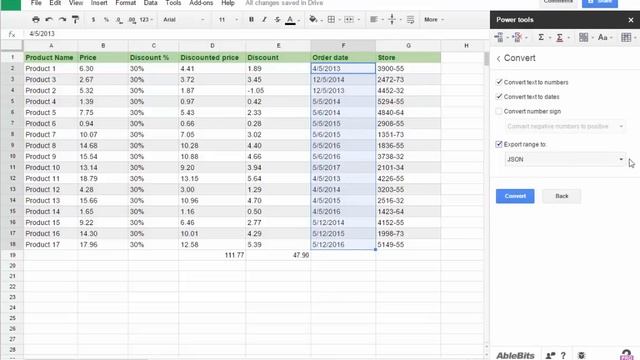Apply italic formatting

(x=264, y=20)
